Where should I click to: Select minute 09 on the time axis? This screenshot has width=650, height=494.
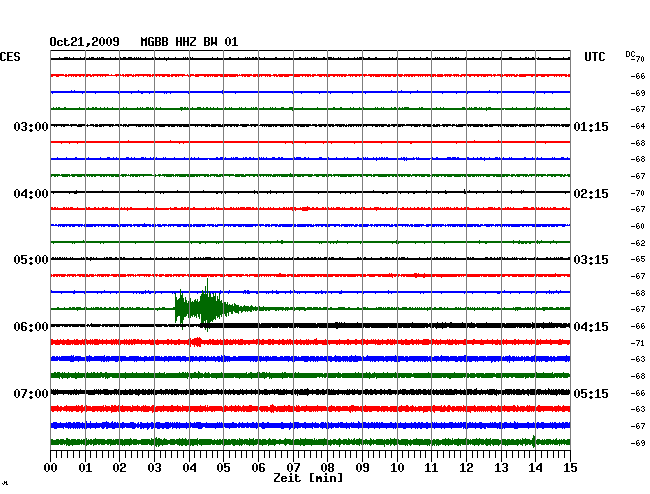pos(362,467)
